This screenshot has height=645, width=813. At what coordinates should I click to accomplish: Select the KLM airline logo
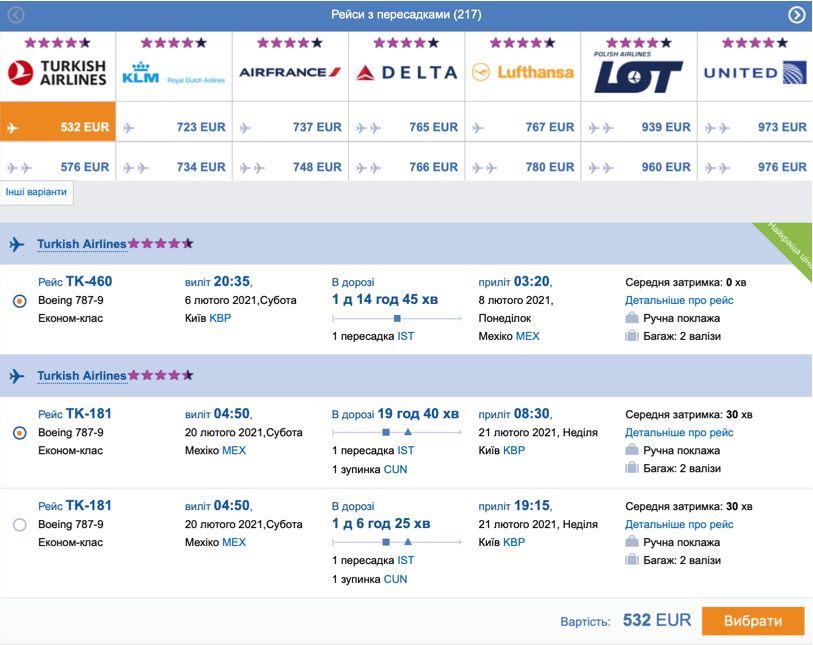[x=174, y=73]
